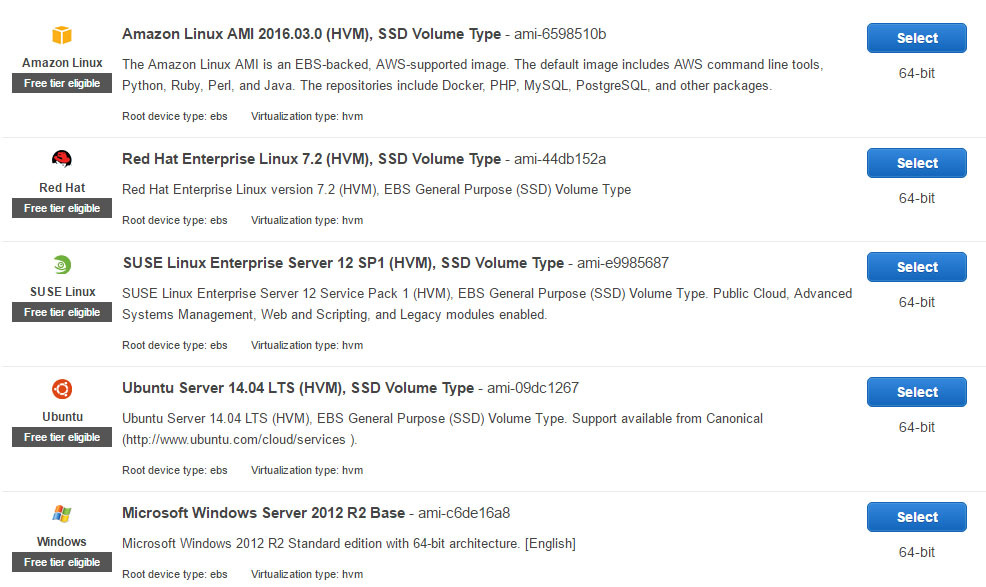
Task: Click Root device type: ebs in Amazon Linux row
Action: click(175, 116)
